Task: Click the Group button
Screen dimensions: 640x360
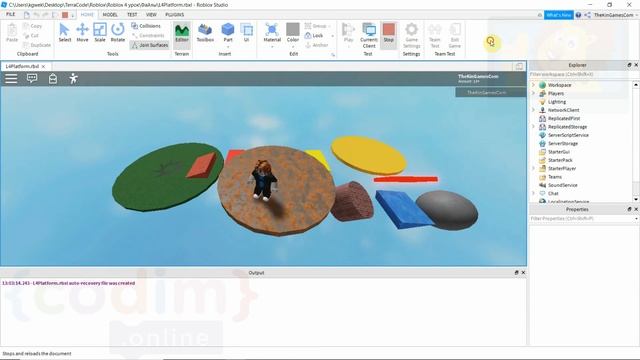Action: click(316, 26)
